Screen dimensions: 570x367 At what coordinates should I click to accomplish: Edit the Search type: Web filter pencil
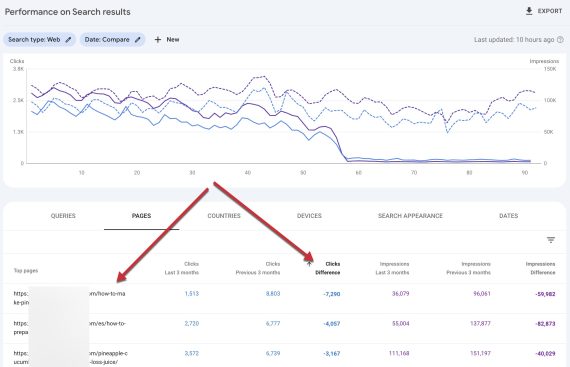pos(68,40)
